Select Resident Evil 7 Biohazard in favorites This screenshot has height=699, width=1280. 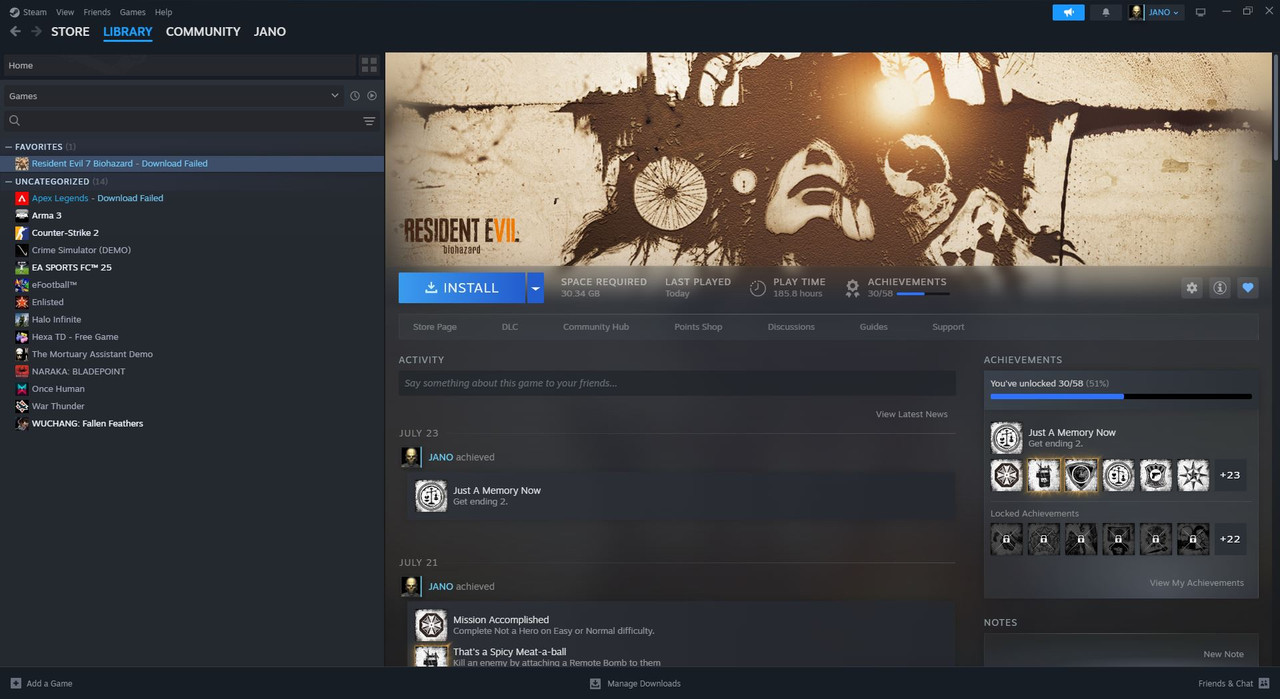pyautogui.click(x=192, y=164)
